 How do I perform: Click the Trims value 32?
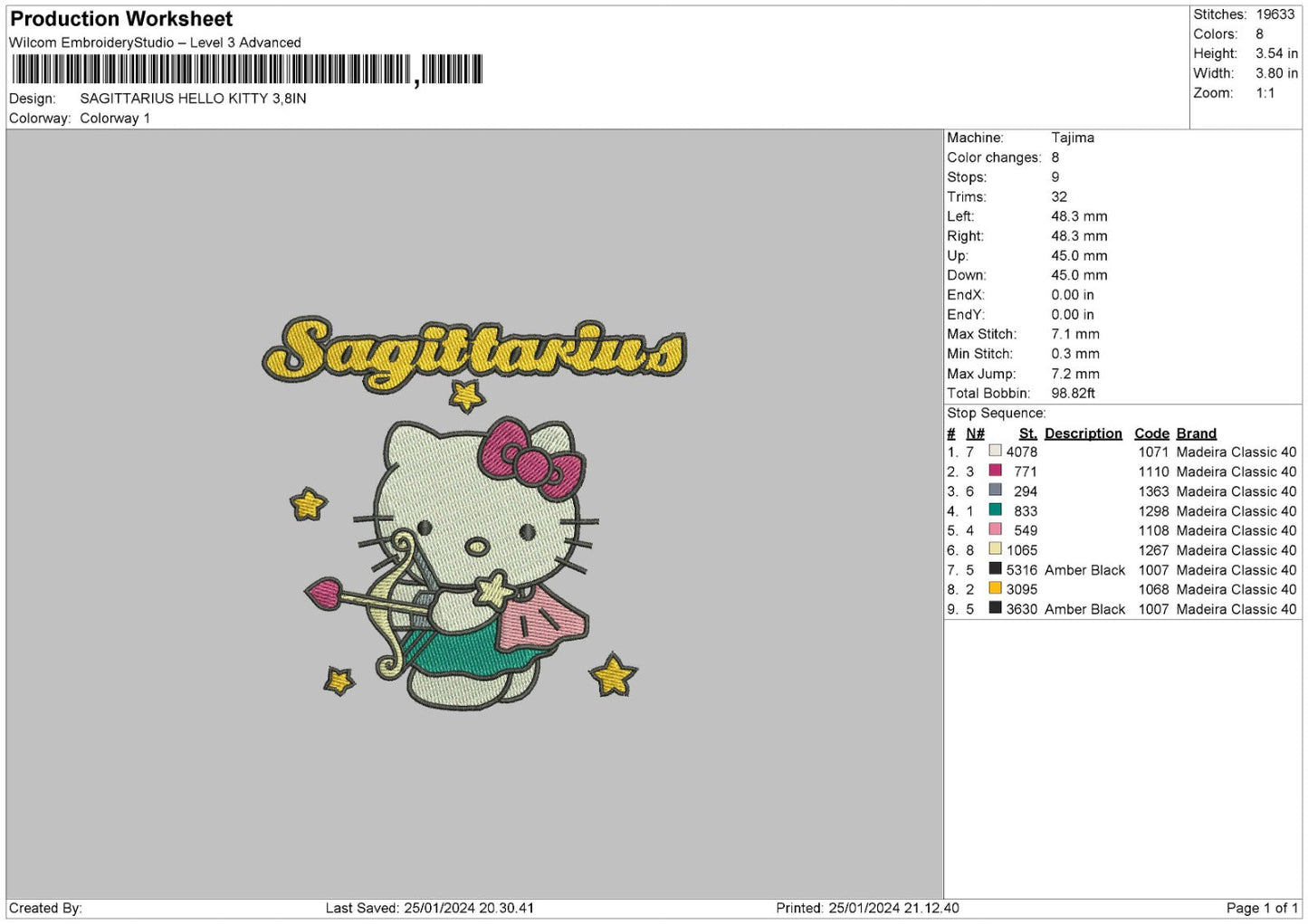(x=1059, y=196)
